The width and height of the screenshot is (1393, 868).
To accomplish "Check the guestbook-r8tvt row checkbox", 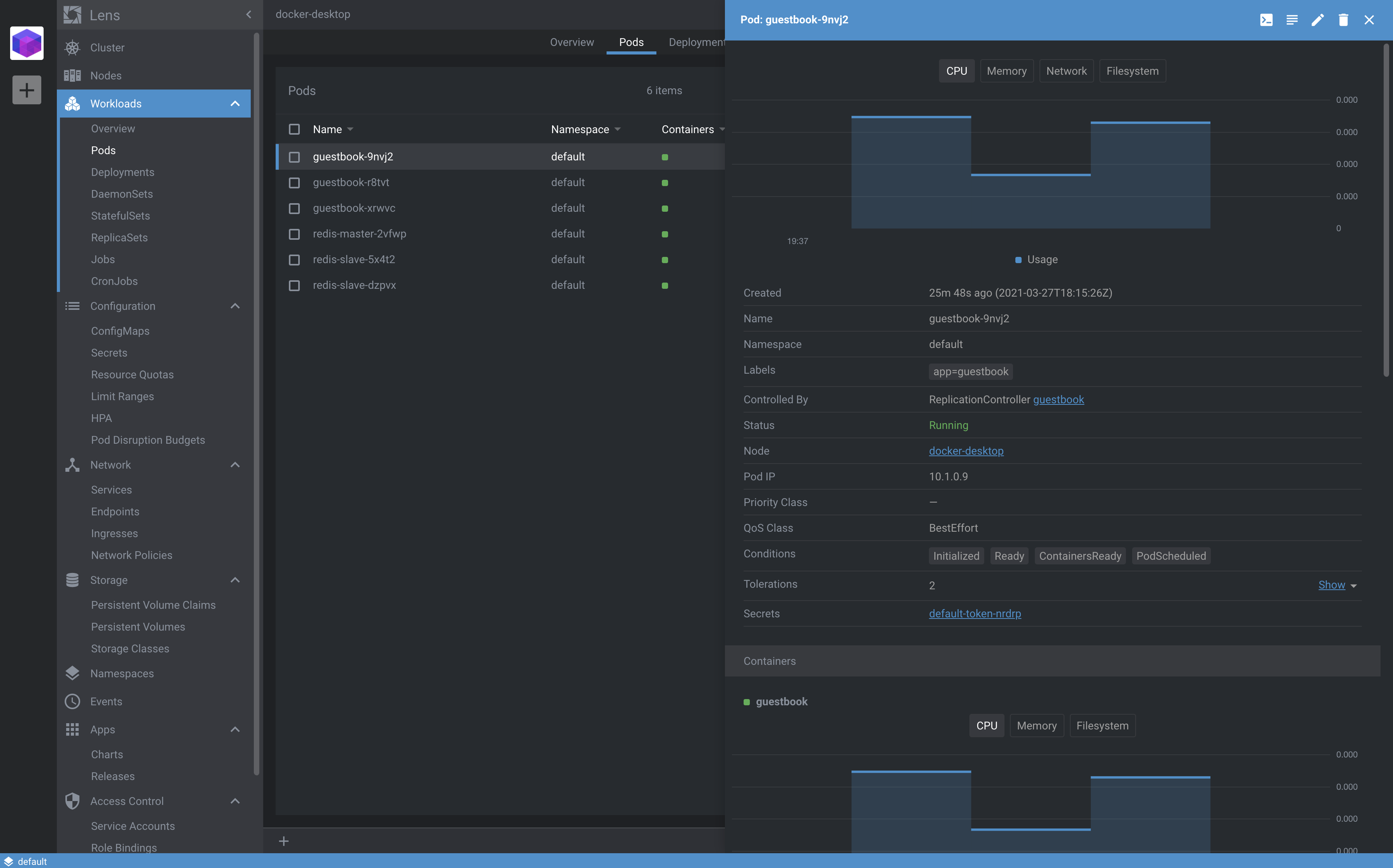I will (x=294, y=183).
